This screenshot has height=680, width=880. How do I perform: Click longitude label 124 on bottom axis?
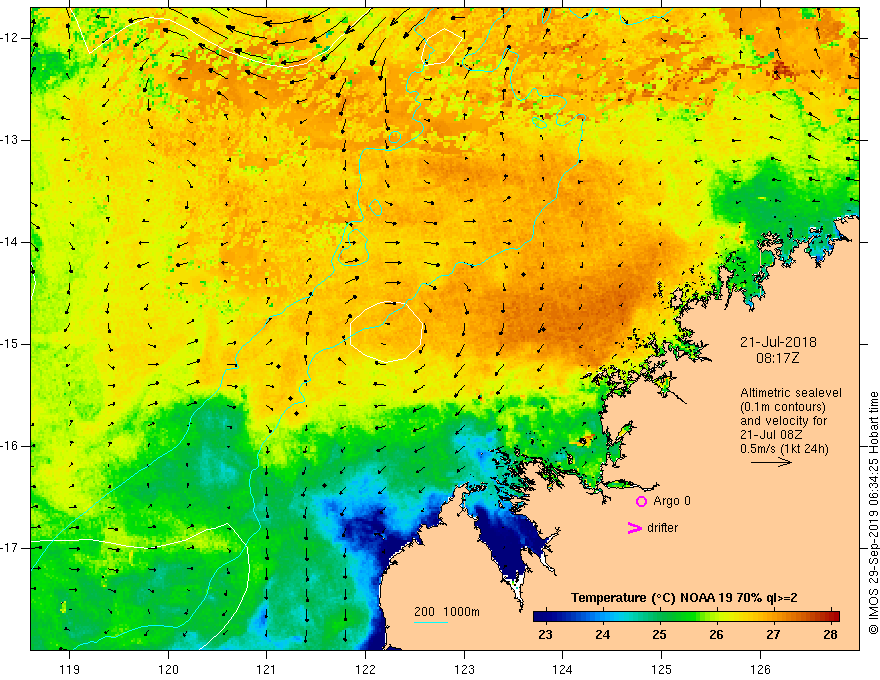(563, 669)
